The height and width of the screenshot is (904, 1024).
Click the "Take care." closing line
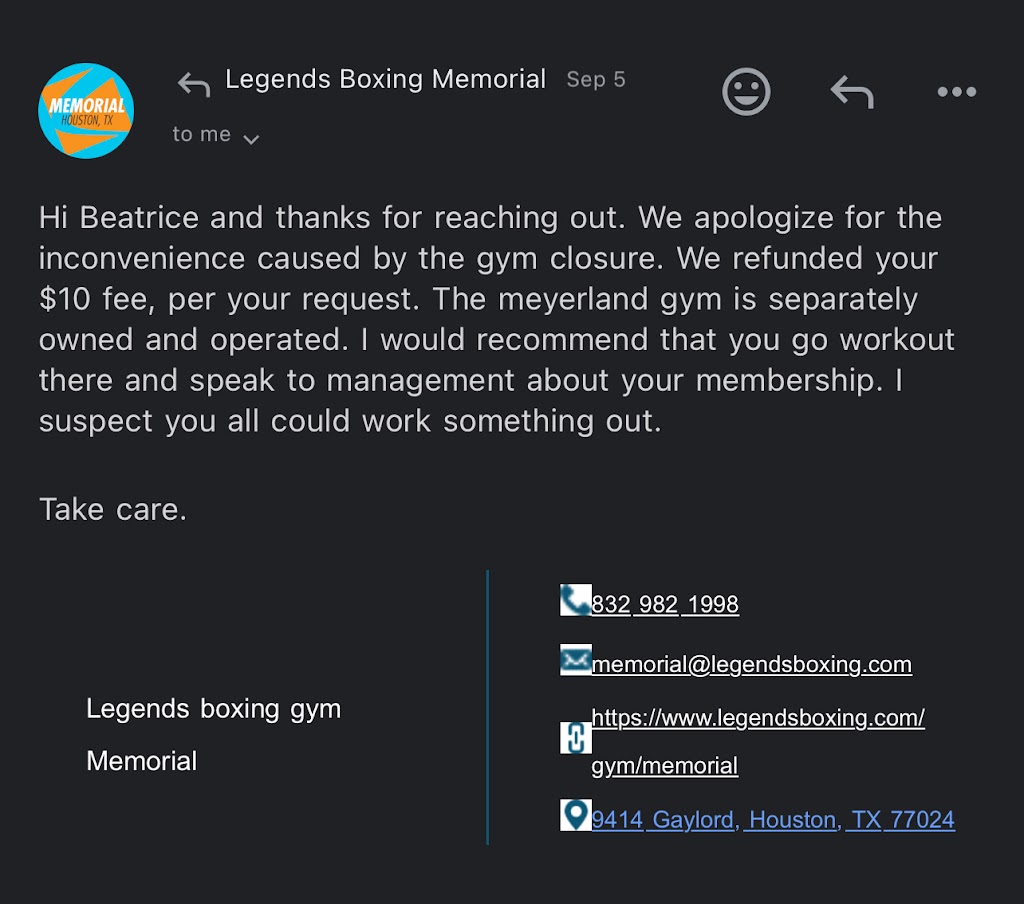click(x=113, y=510)
